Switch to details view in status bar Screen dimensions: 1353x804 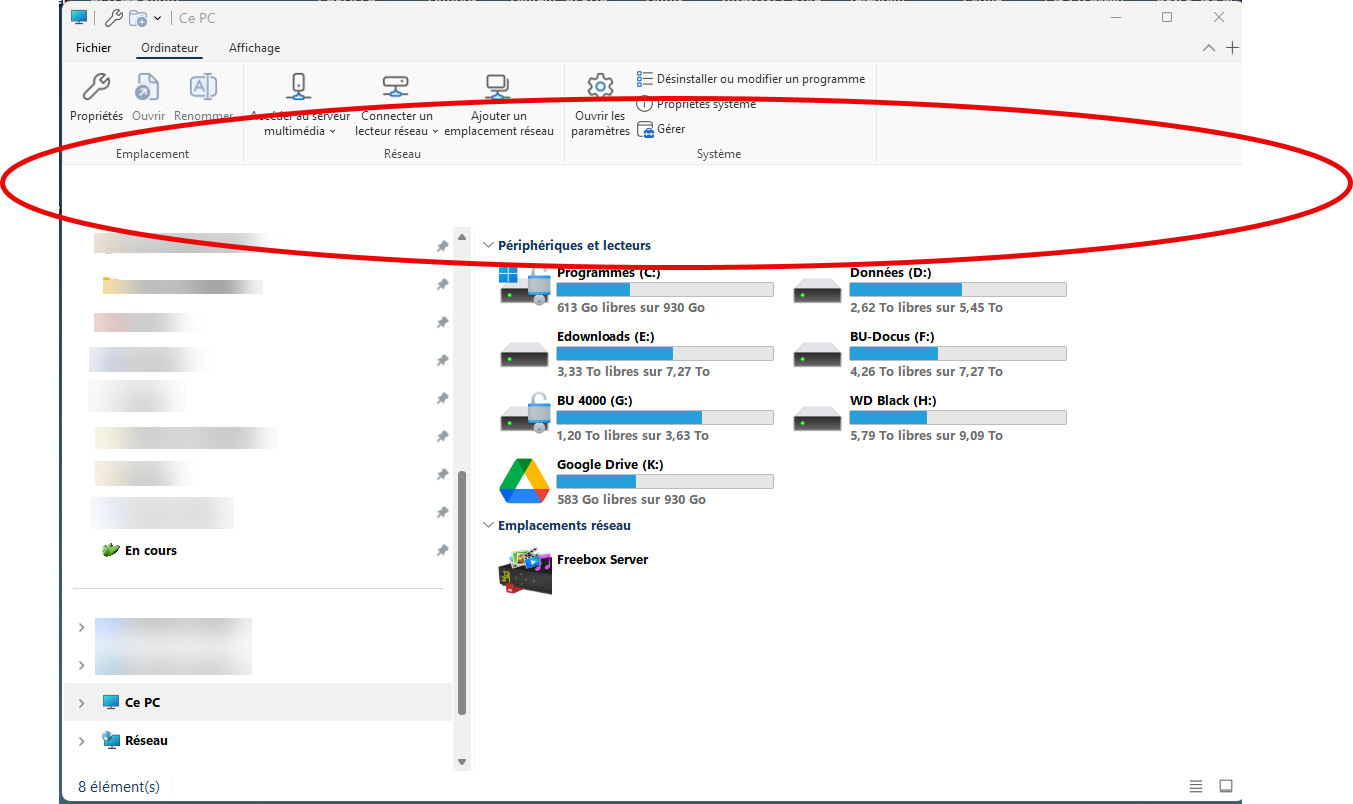coord(1196,786)
